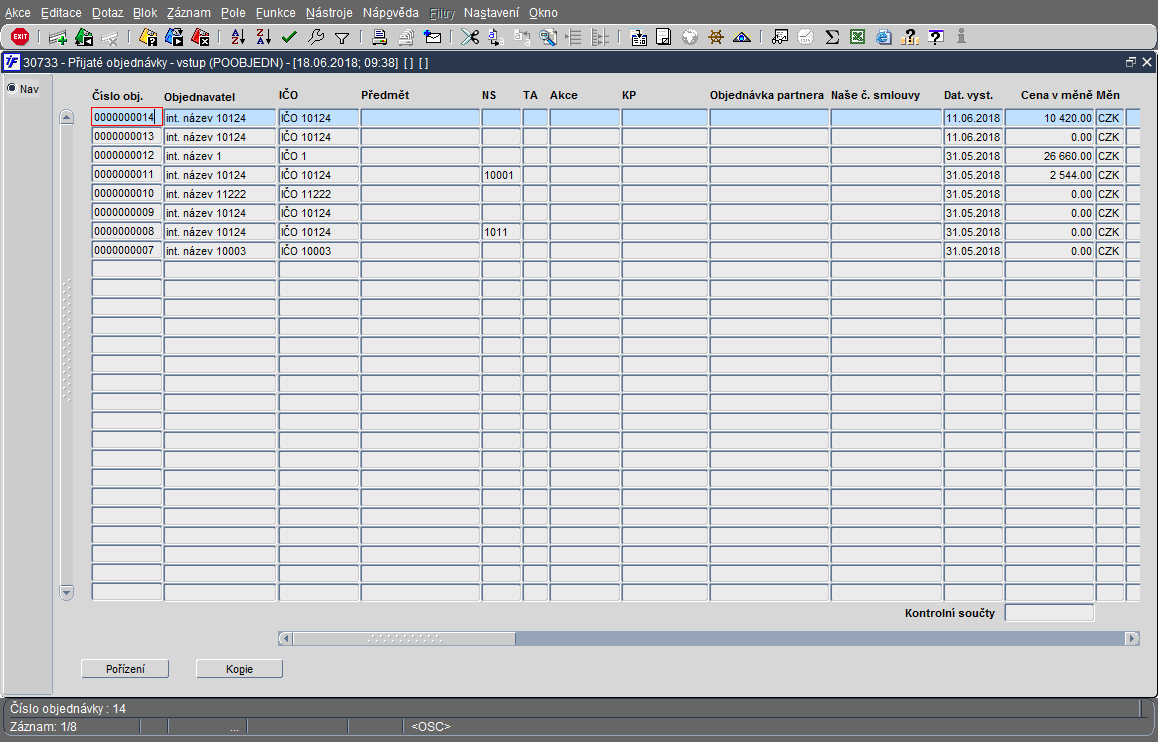
Task: Click the copy text icon beside the scissors
Action: pyautogui.click(x=496, y=37)
